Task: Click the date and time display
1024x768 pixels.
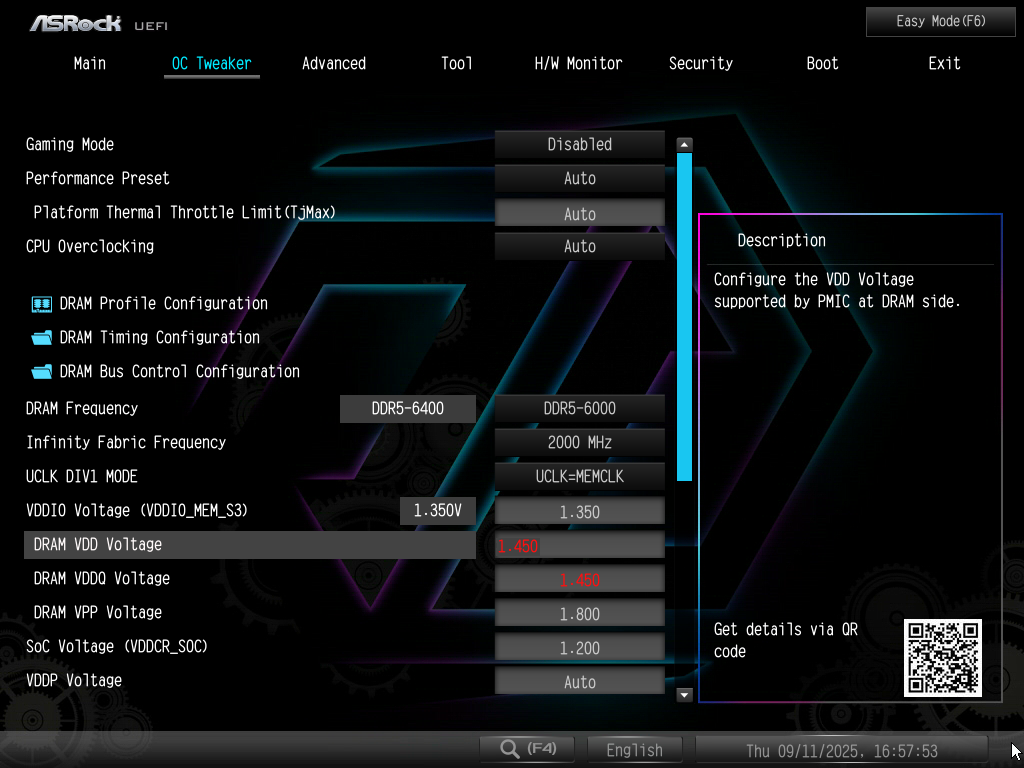Action: pos(842,750)
